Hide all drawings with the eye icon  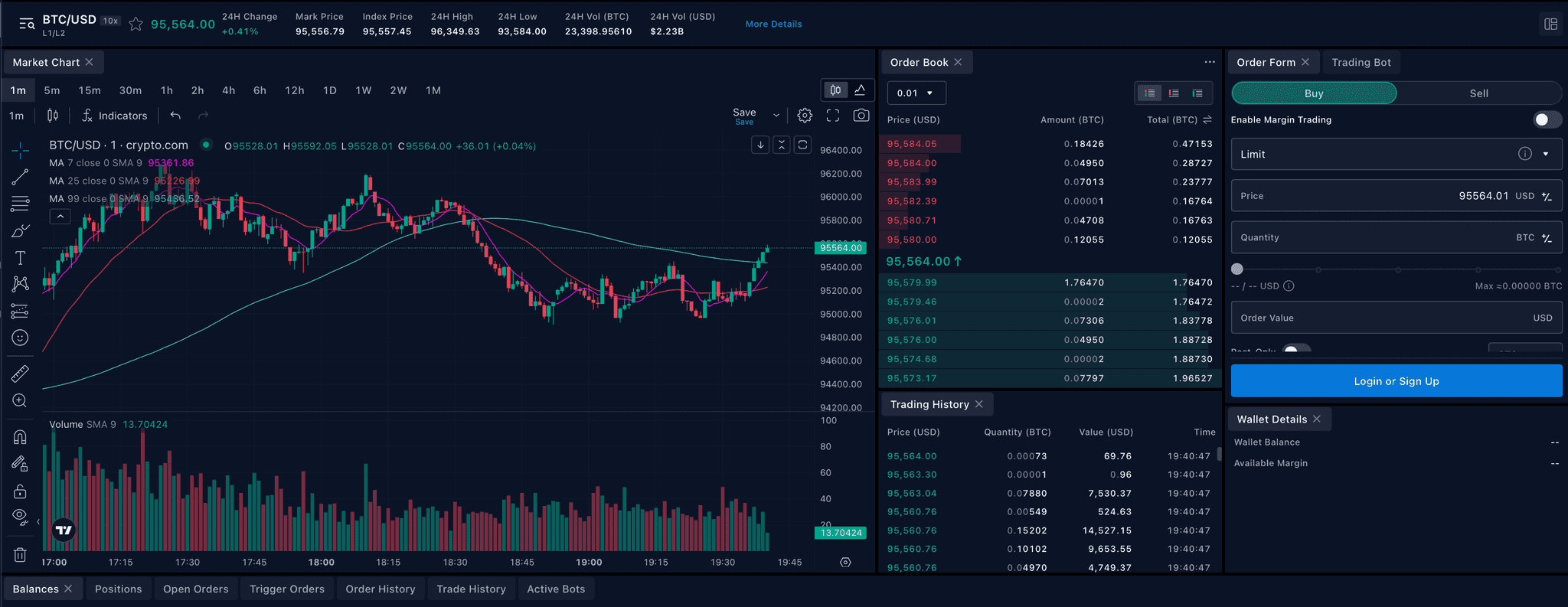coord(20,516)
